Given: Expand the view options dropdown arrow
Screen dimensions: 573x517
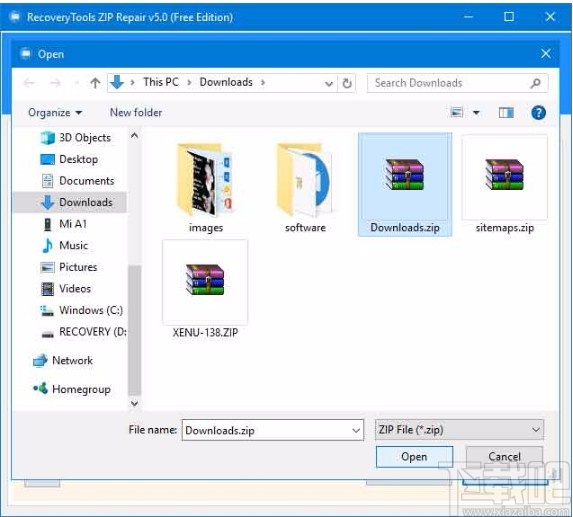Looking at the screenshot, I should click(x=476, y=113).
